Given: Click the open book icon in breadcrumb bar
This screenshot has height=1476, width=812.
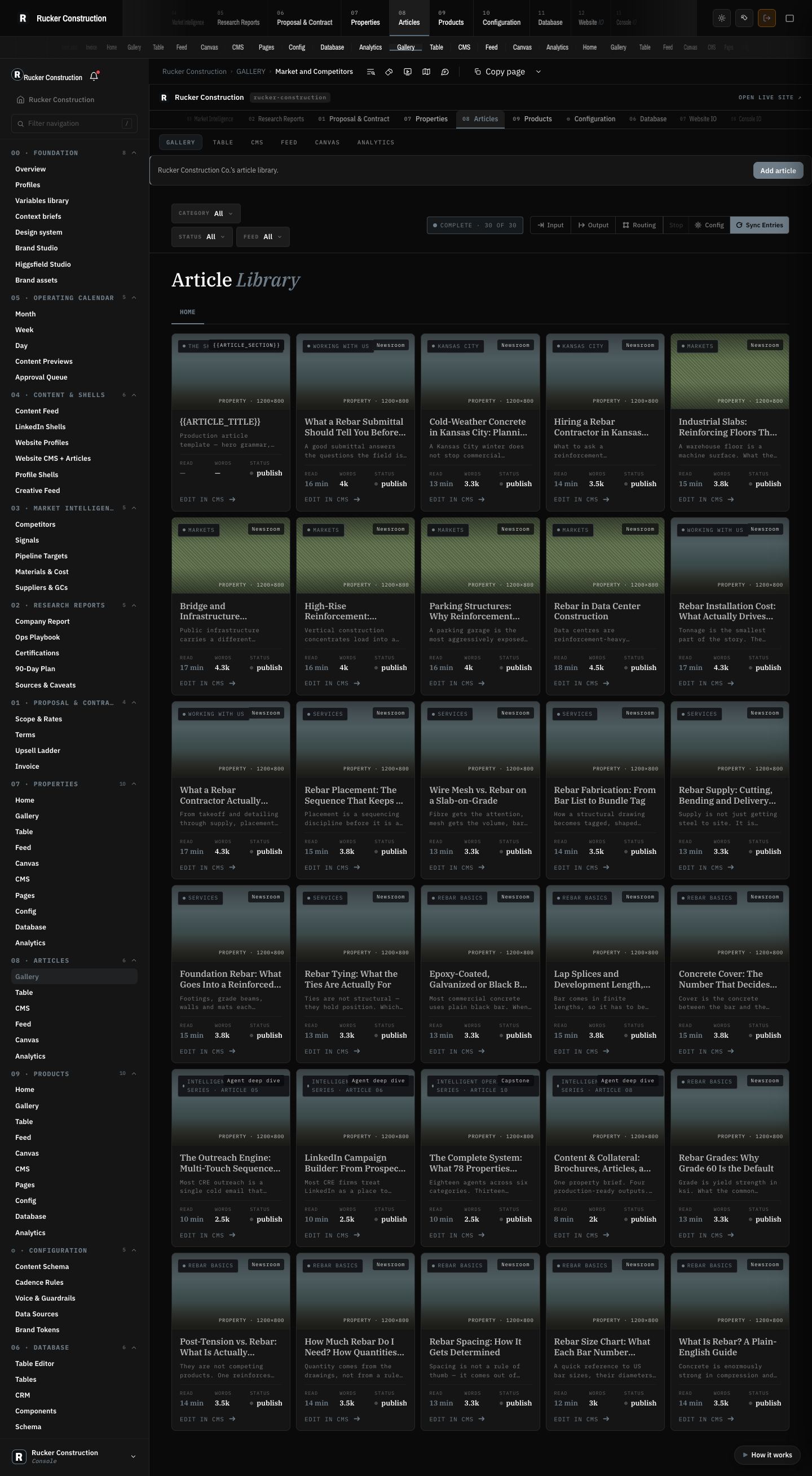Looking at the screenshot, I should tap(426, 72).
